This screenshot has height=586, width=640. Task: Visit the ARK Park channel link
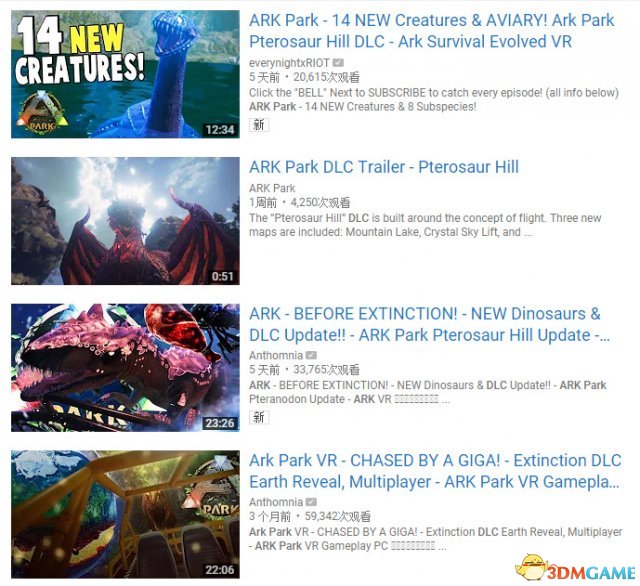[272, 188]
